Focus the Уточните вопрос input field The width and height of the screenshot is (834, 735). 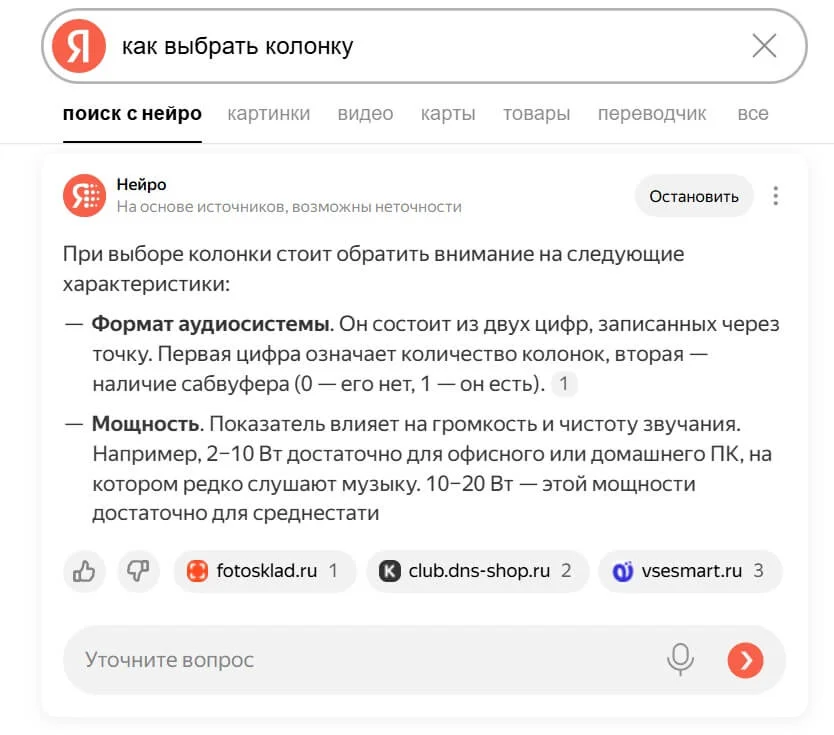[x=360, y=659]
